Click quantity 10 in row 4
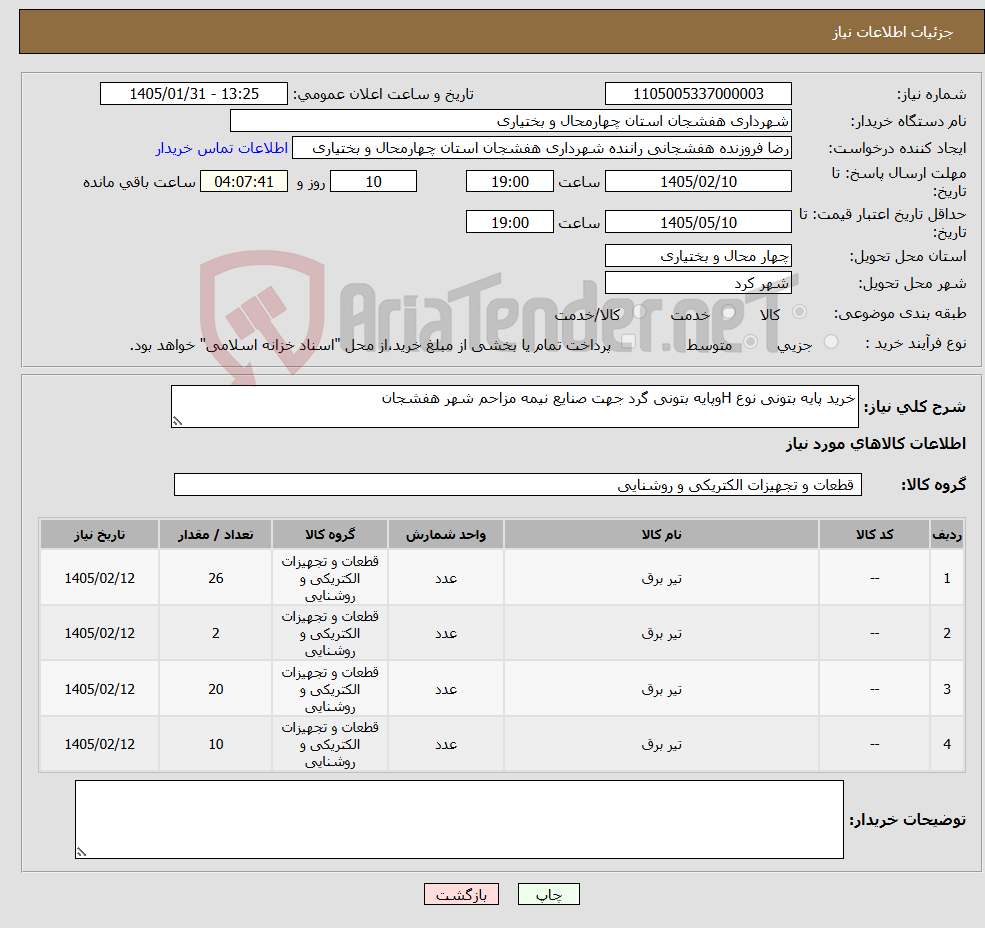The image size is (985, 928). coord(215,745)
